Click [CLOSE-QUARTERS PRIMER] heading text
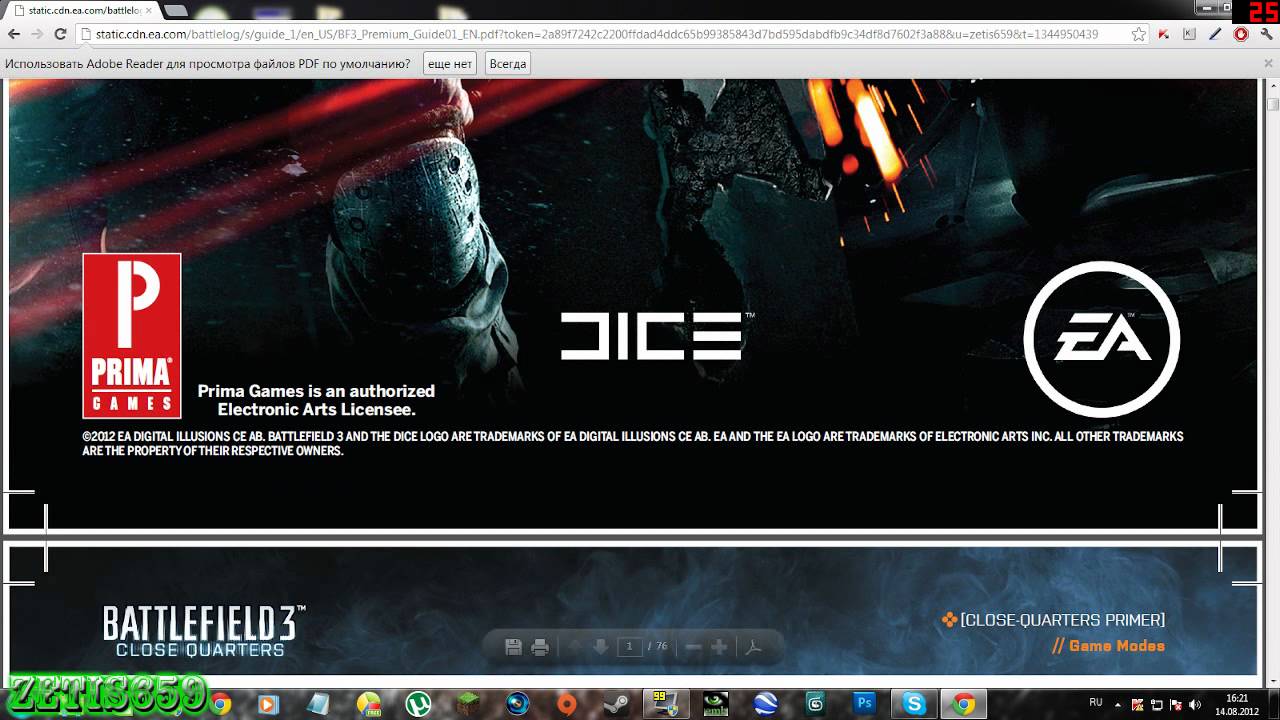The image size is (1280, 720). click(x=1062, y=620)
